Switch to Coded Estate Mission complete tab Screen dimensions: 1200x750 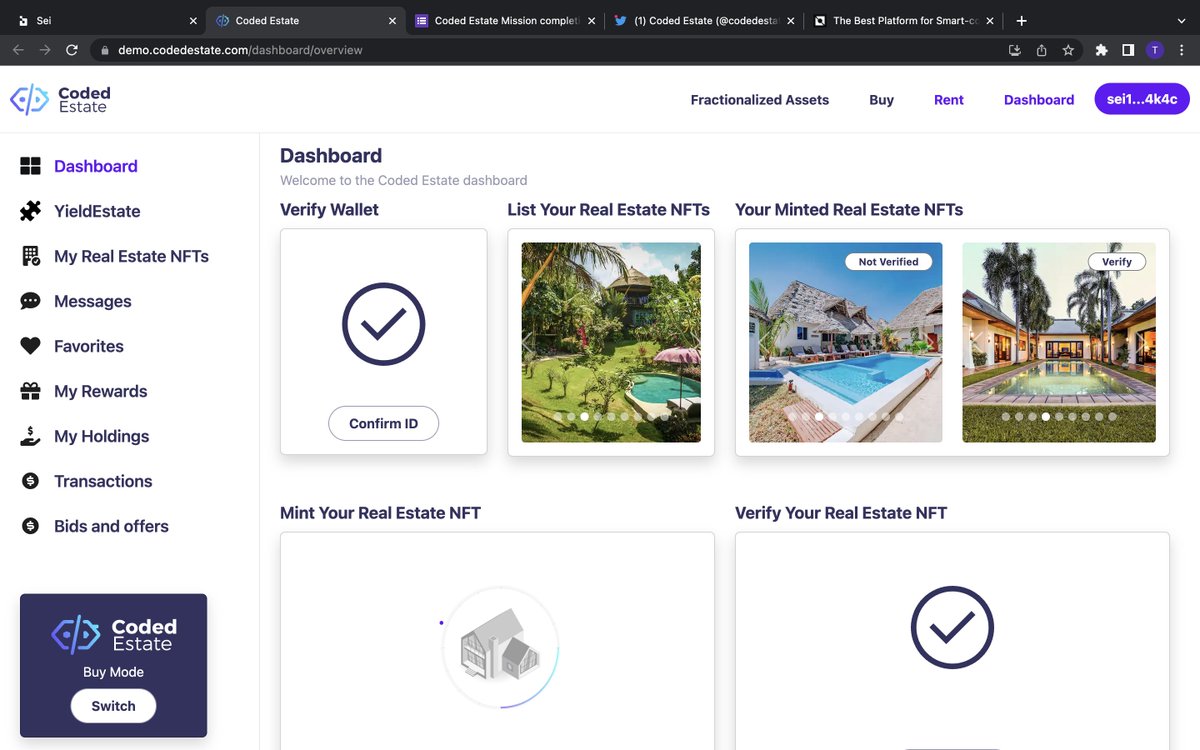coord(505,20)
